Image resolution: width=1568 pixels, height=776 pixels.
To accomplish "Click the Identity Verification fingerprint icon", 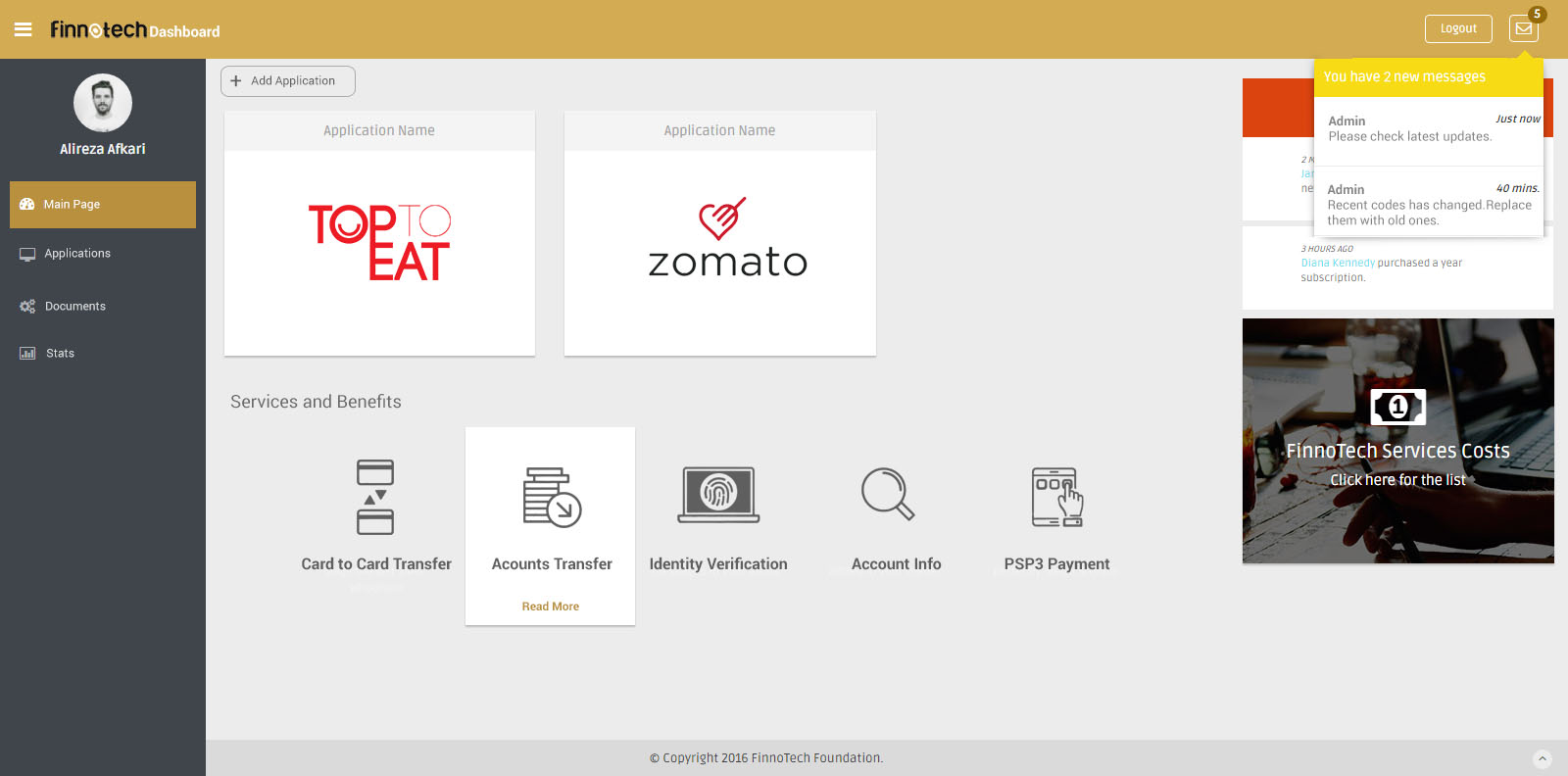I will [719, 495].
